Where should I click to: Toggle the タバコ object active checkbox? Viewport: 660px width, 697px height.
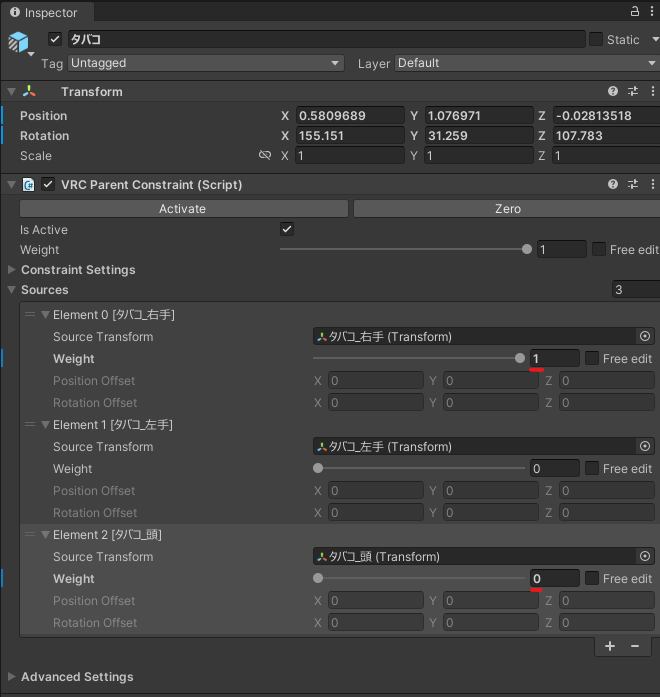click(x=55, y=39)
